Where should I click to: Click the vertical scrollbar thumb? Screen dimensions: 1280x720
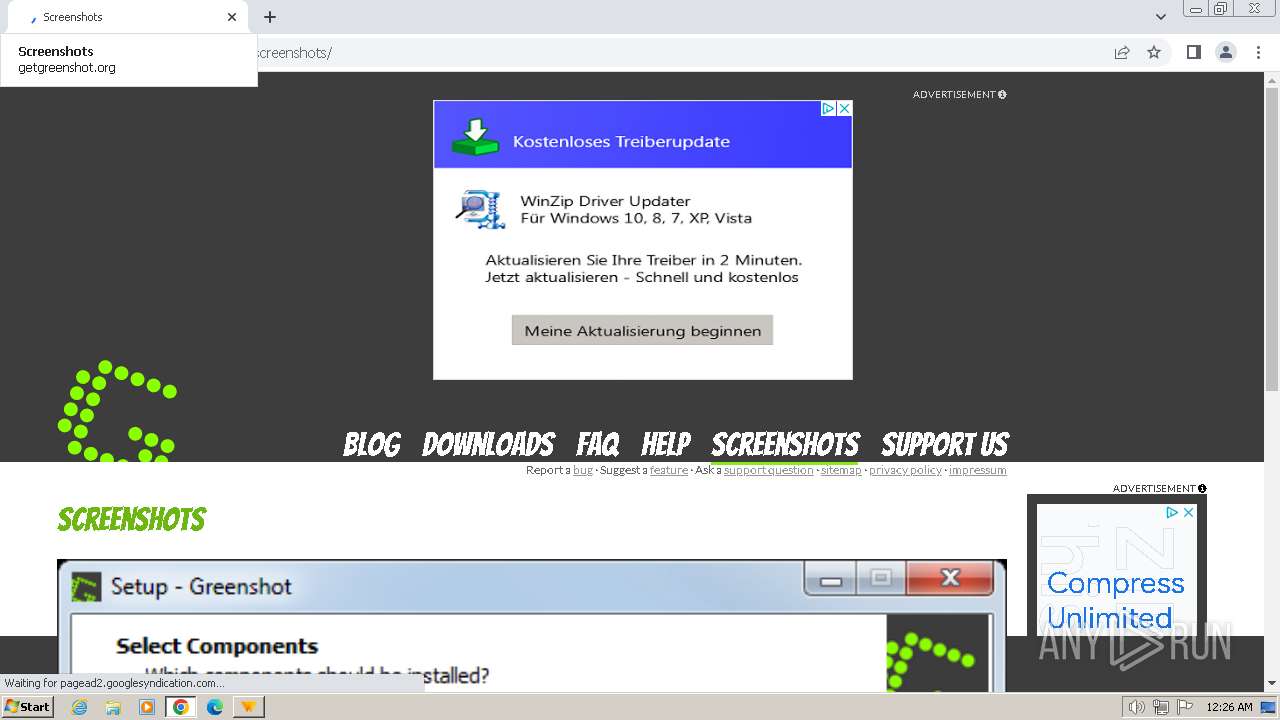pos(1272,240)
